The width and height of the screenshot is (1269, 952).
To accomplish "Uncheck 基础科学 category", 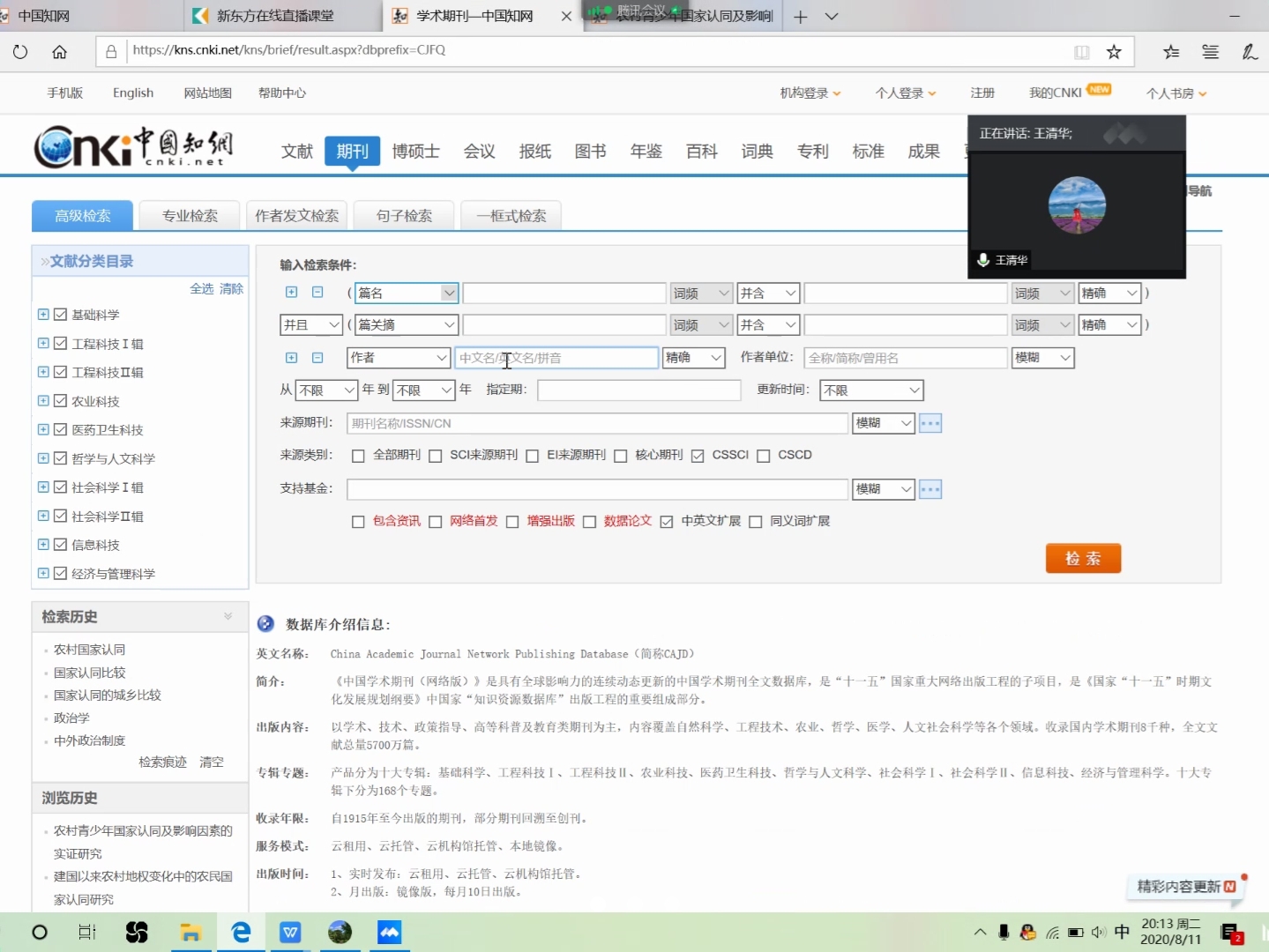I will [60, 315].
